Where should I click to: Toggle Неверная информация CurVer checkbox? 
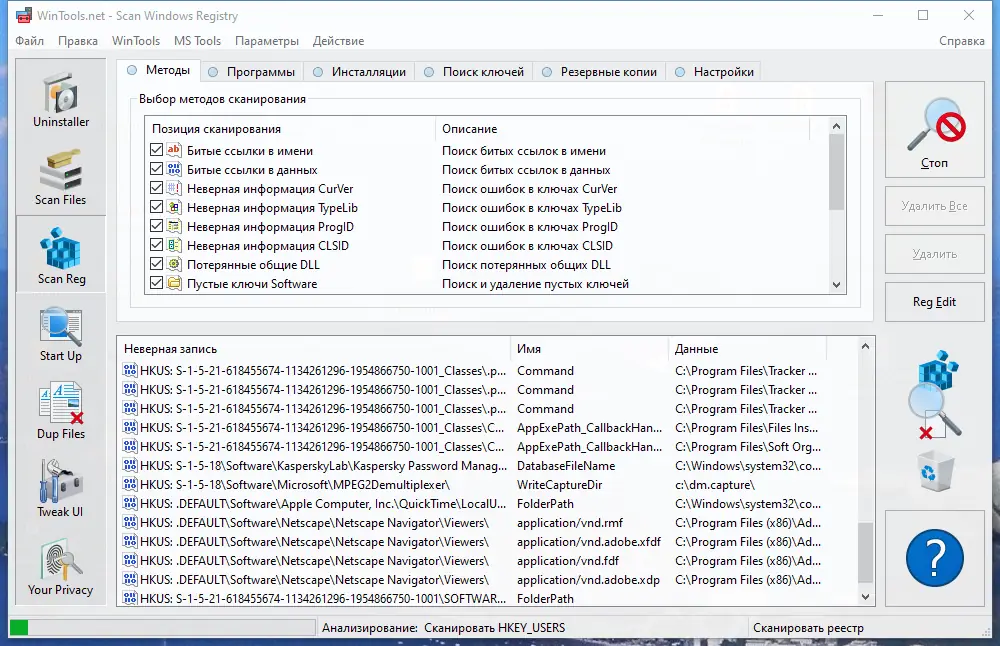156,189
